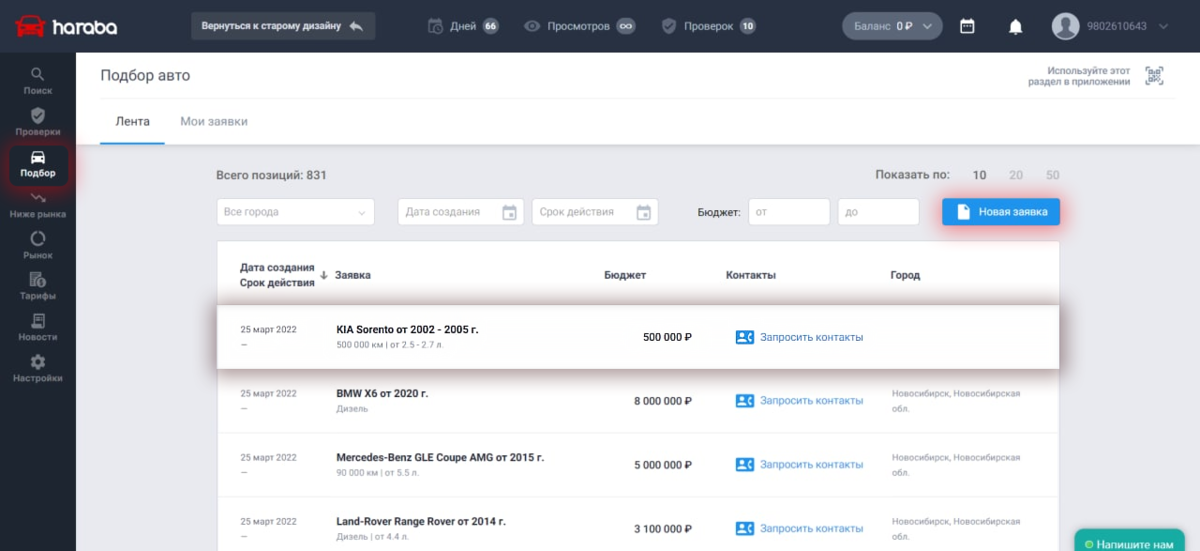Show 10 items per page
This screenshot has width=1200, height=551.
click(x=979, y=175)
